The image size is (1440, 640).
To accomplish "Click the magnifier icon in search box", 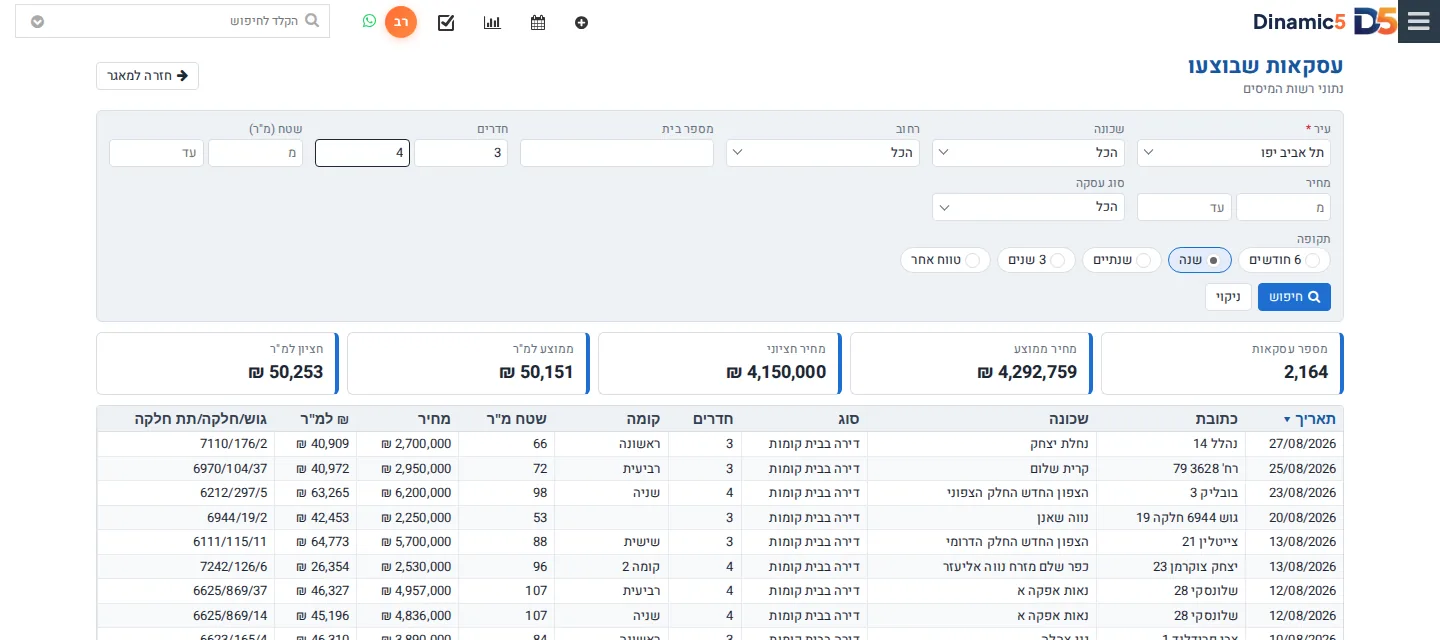I will tap(312, 20).
